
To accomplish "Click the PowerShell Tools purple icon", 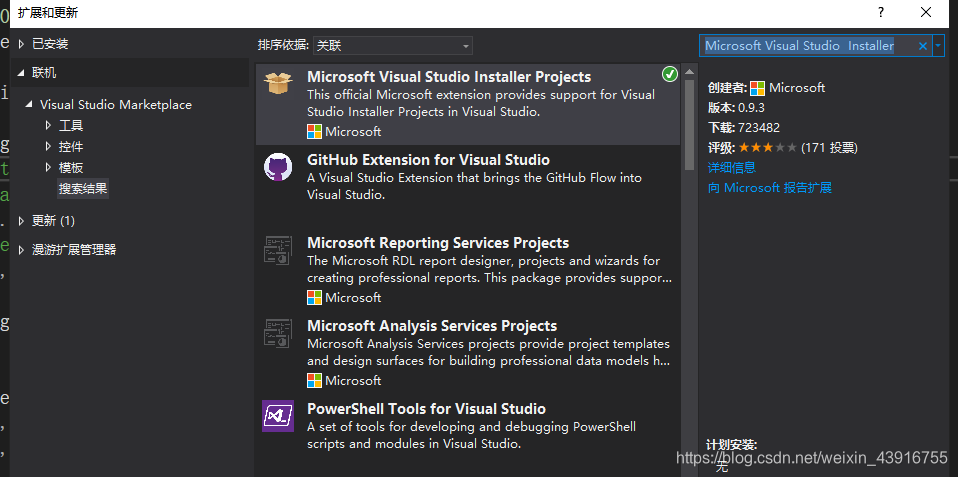I will point(278,416).
